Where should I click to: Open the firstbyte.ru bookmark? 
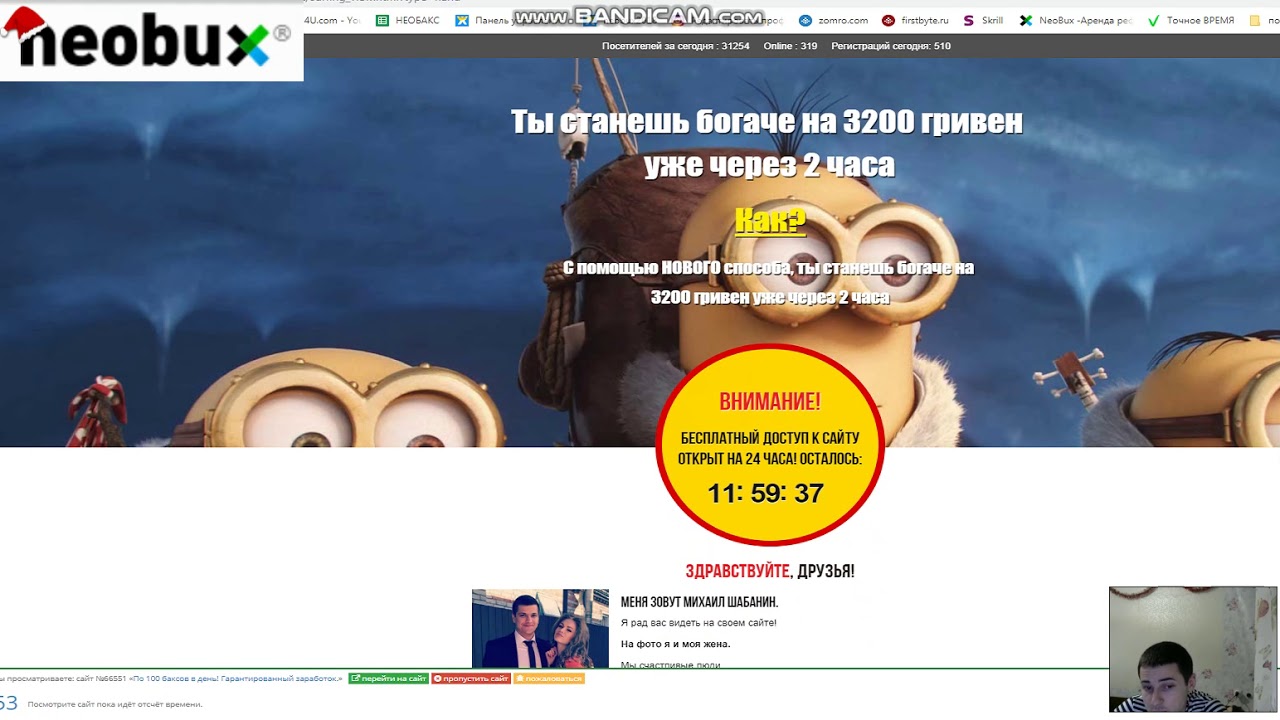(x=916, y=20)
